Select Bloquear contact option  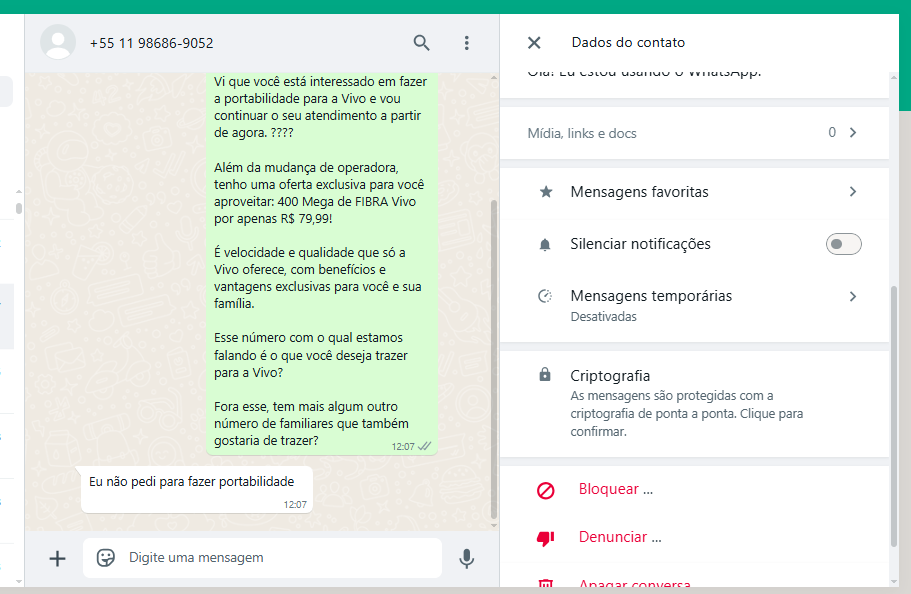pyautogui.click(x=616, y=489)
